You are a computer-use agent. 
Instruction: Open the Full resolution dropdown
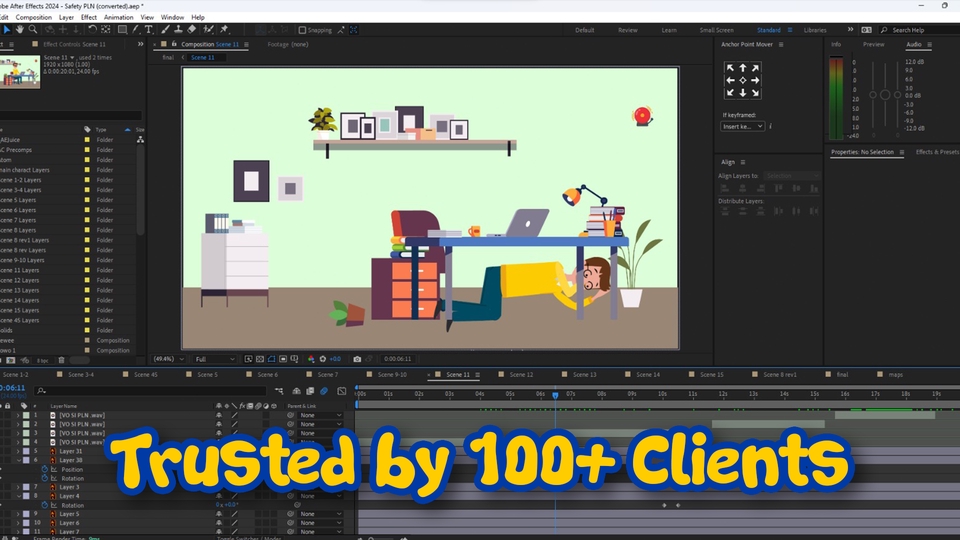214,359
